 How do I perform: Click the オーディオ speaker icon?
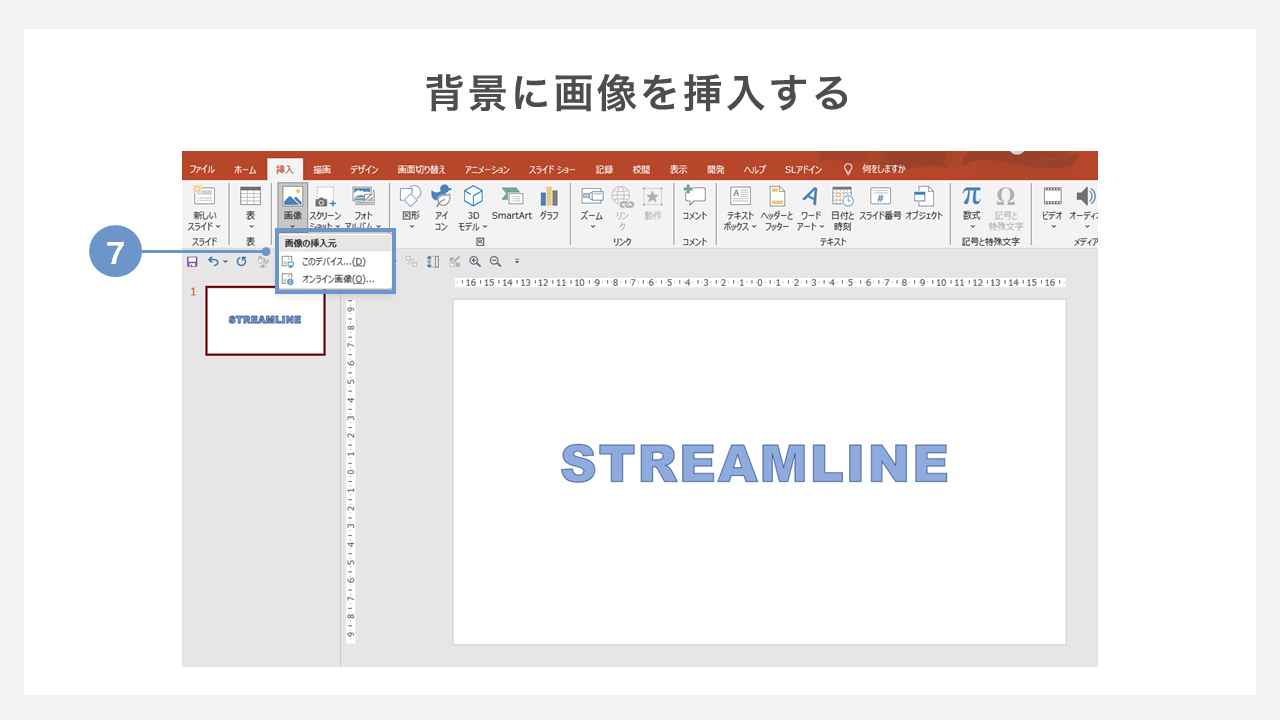click(x=1085, y=196)
